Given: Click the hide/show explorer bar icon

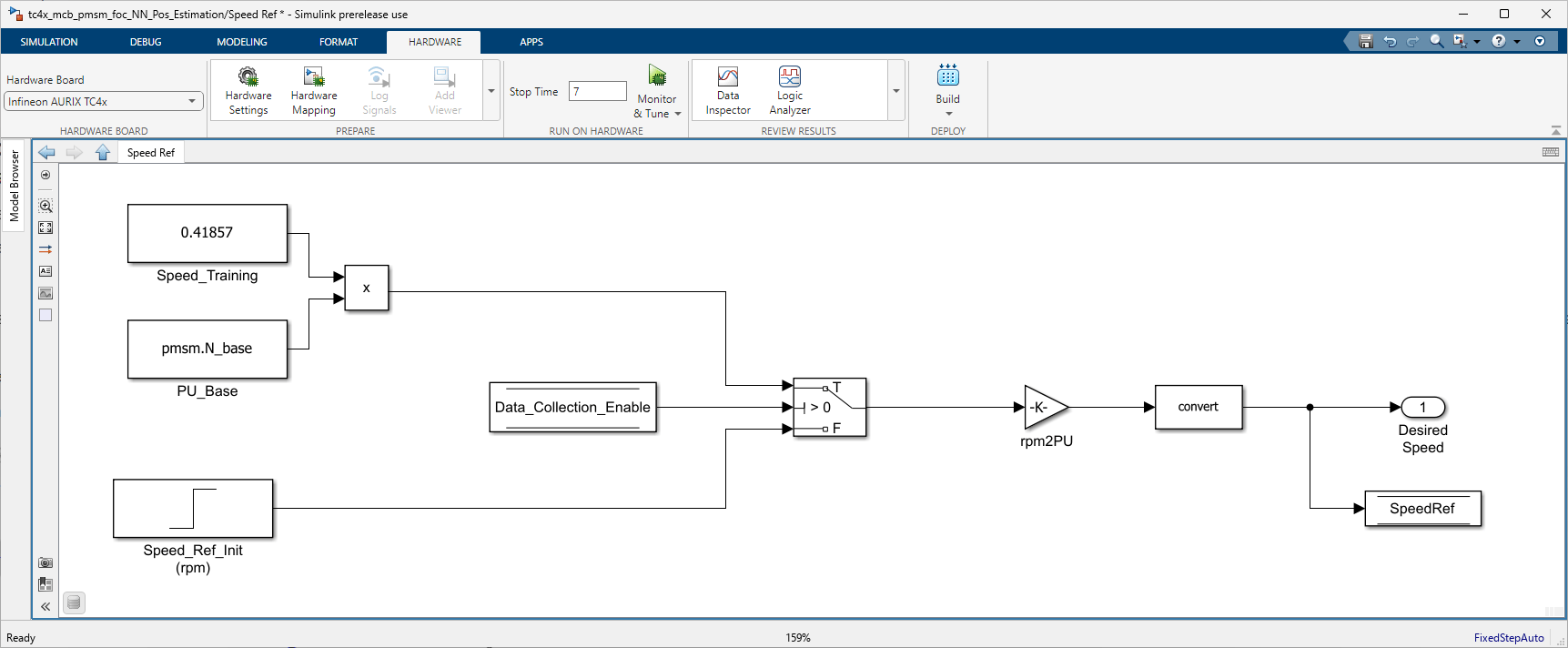Looking at the screenshot, I should pyautogui.click(x=46, y=175).
